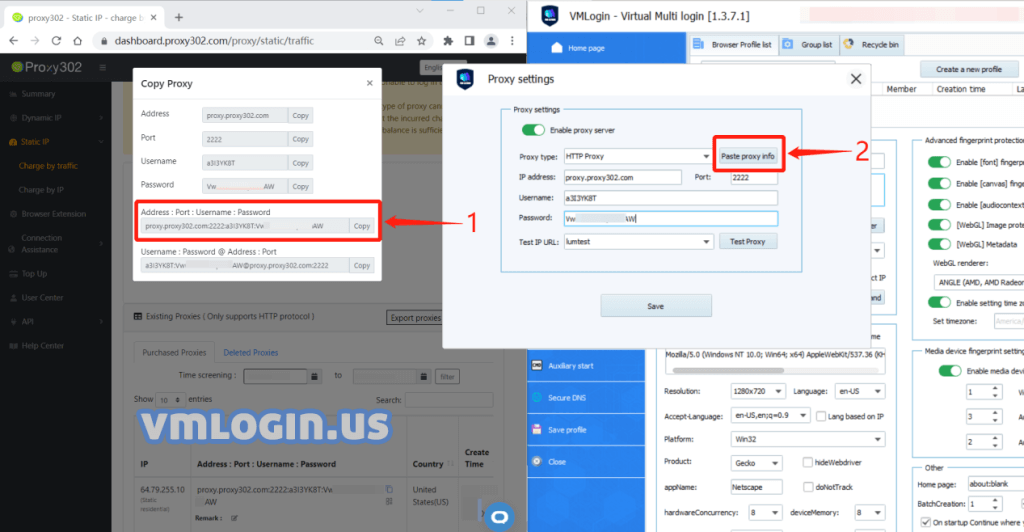Open Chrome extensions puzzle icon
This screenshot has width=1024, height=532.
448,40
